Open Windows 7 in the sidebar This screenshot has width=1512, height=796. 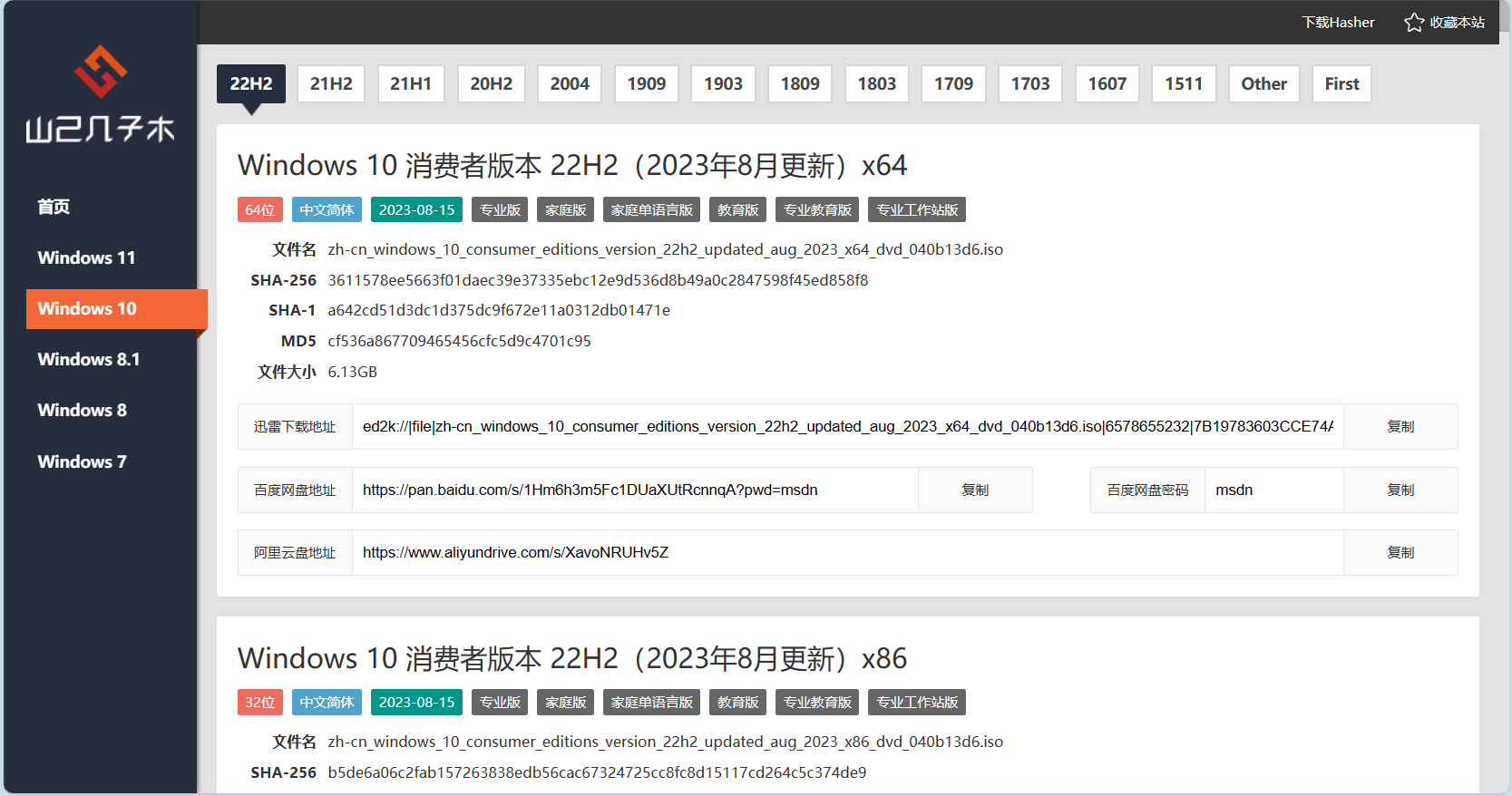(x=82, y=461)
